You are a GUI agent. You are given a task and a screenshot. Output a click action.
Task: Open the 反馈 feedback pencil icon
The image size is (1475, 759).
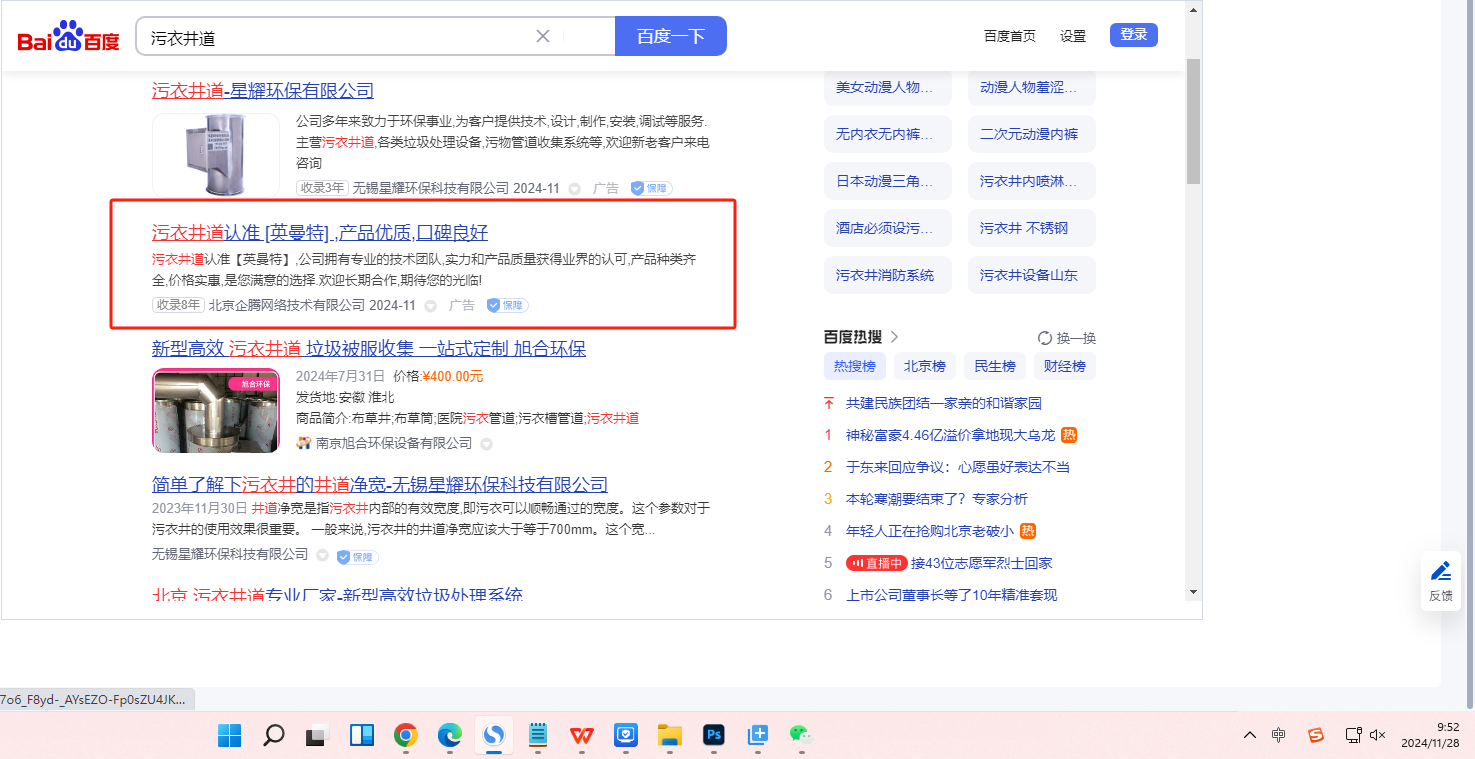tap(1440, 571)
